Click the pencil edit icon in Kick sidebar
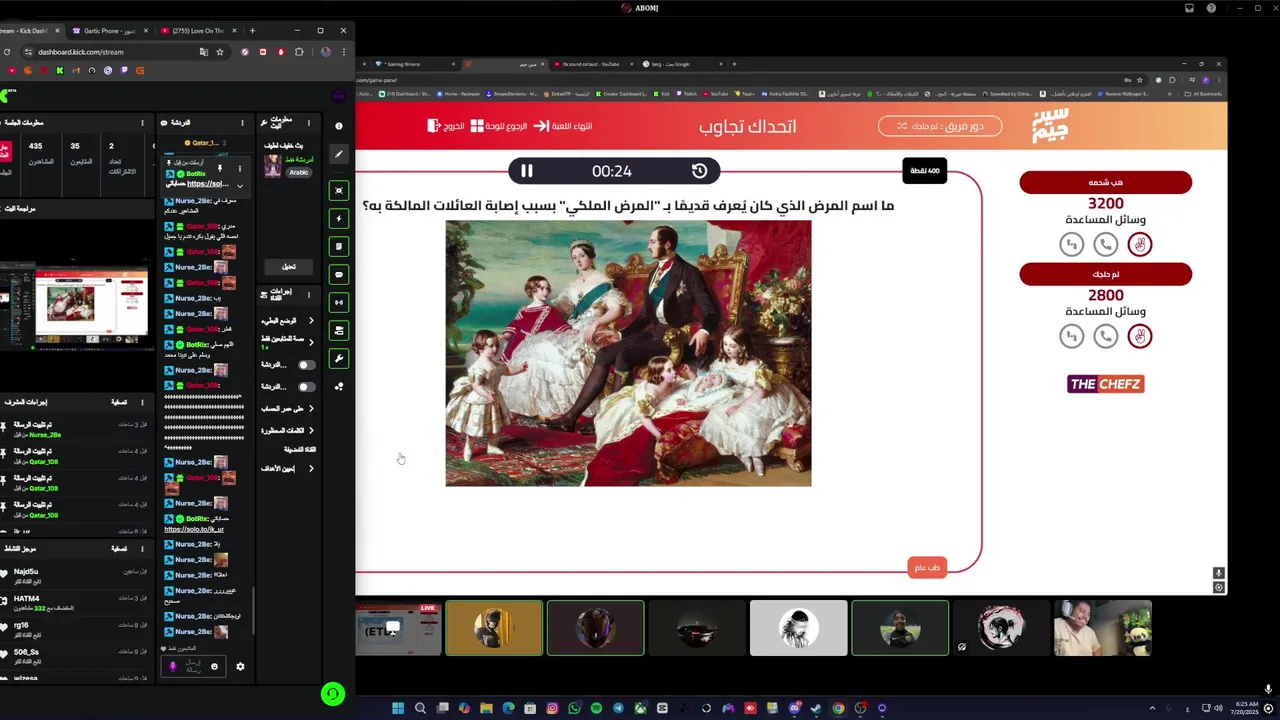Screen dimensions: 1280x720 (339, 154)
